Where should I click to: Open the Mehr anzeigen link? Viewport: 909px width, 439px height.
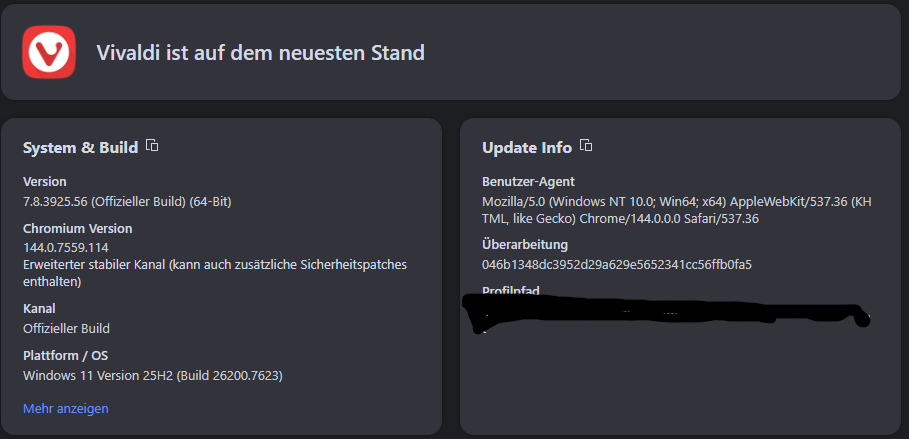[x=66, y=408]
